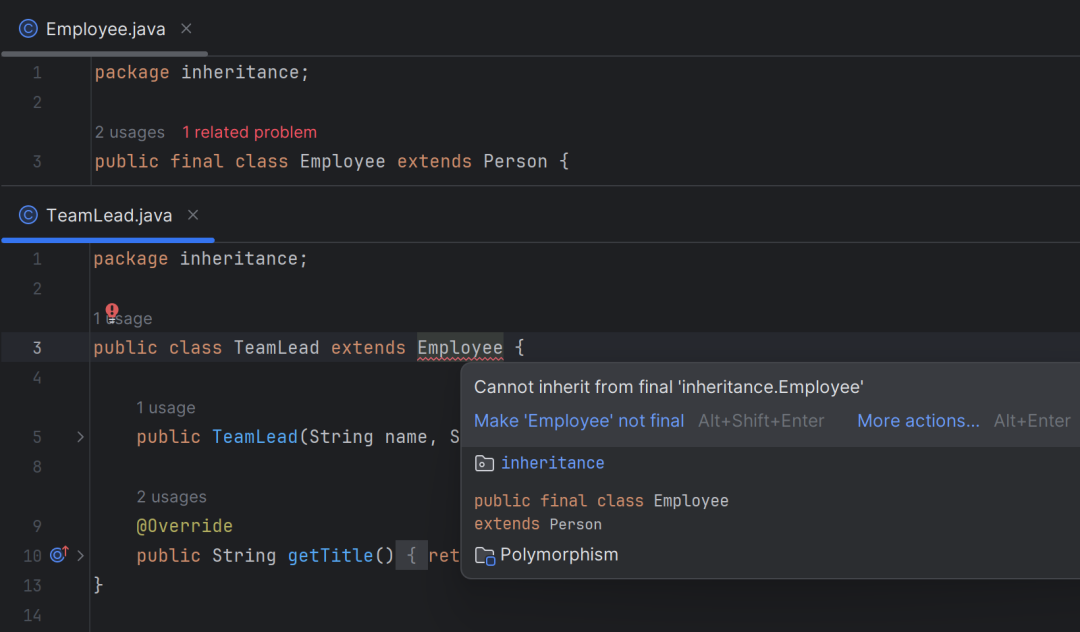This screenshot has width=1080, height=632.
Task: Click the package inheritance statement in Employee.java
Action: (x=202, y=72)
